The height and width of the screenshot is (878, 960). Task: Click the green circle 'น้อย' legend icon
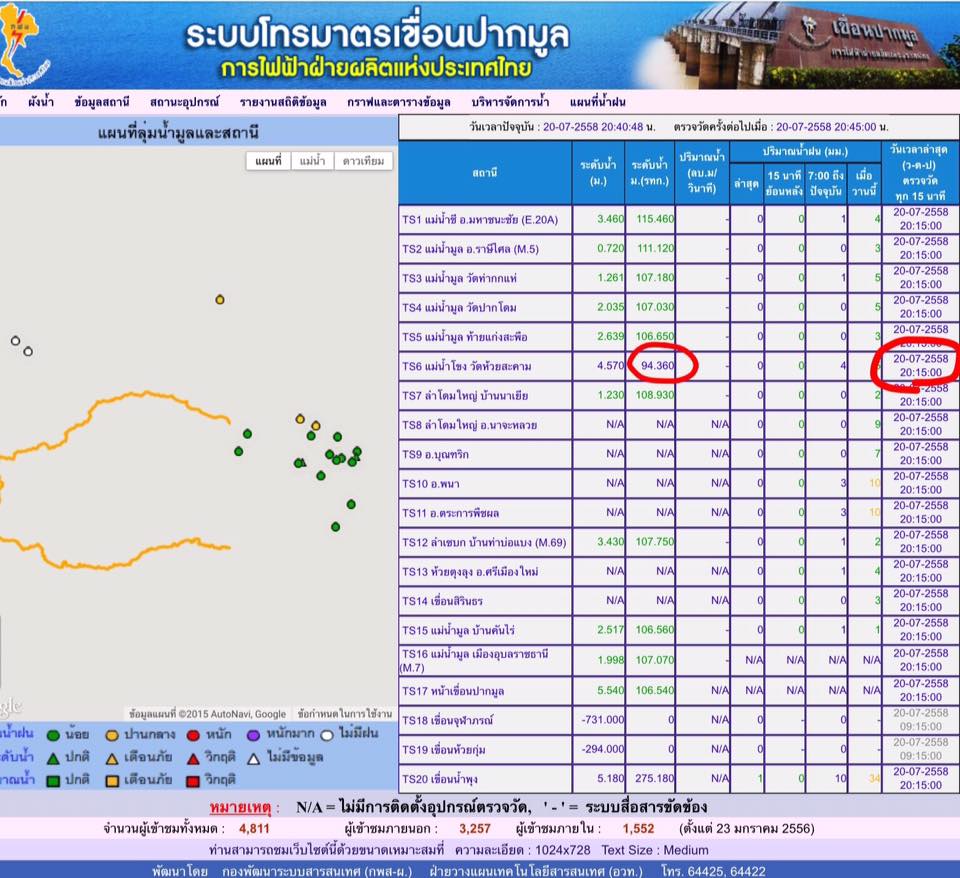(x=53, y=735)
